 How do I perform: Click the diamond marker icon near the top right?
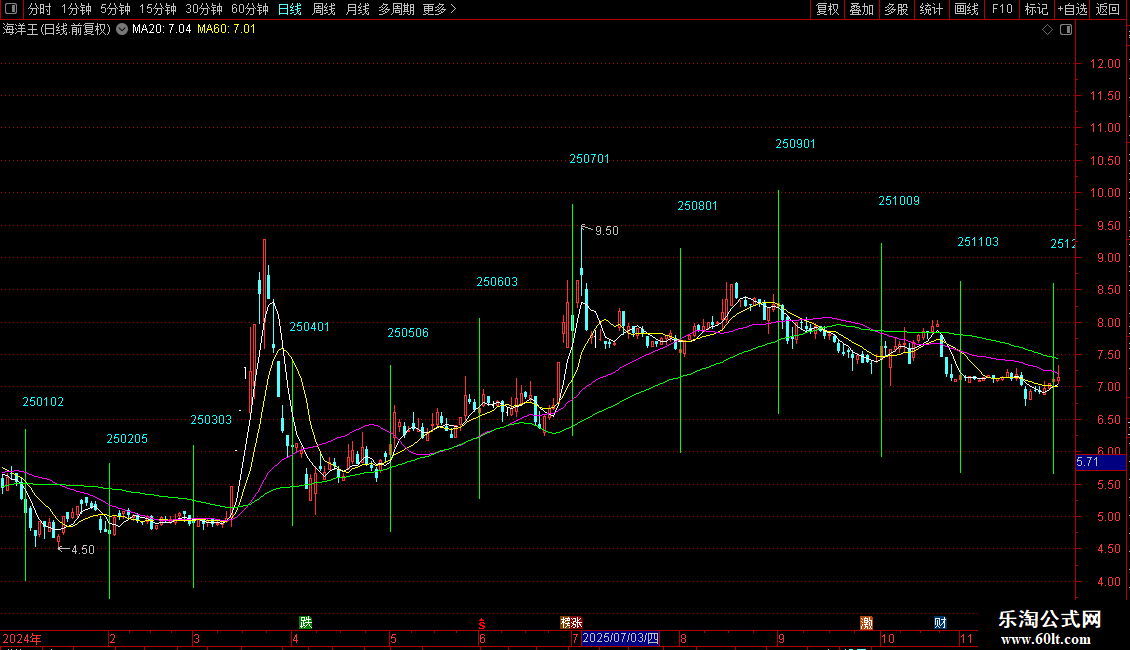pos(1048,30)
